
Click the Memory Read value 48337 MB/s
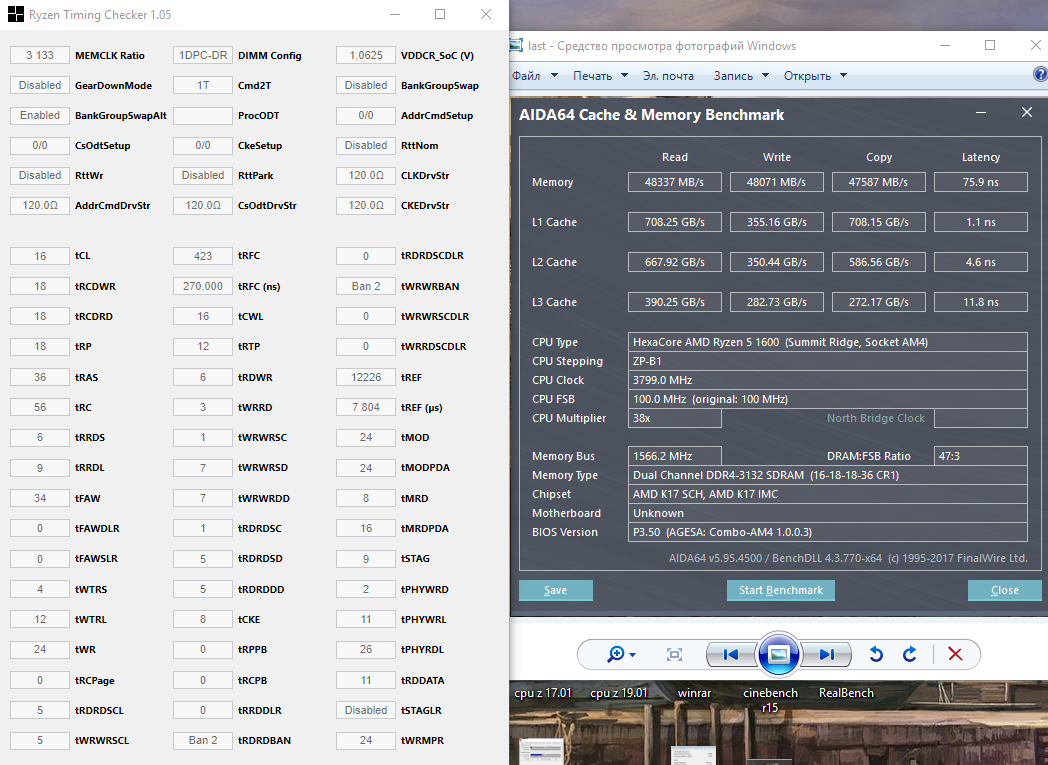pyautogui.click(x=674, y=182)
